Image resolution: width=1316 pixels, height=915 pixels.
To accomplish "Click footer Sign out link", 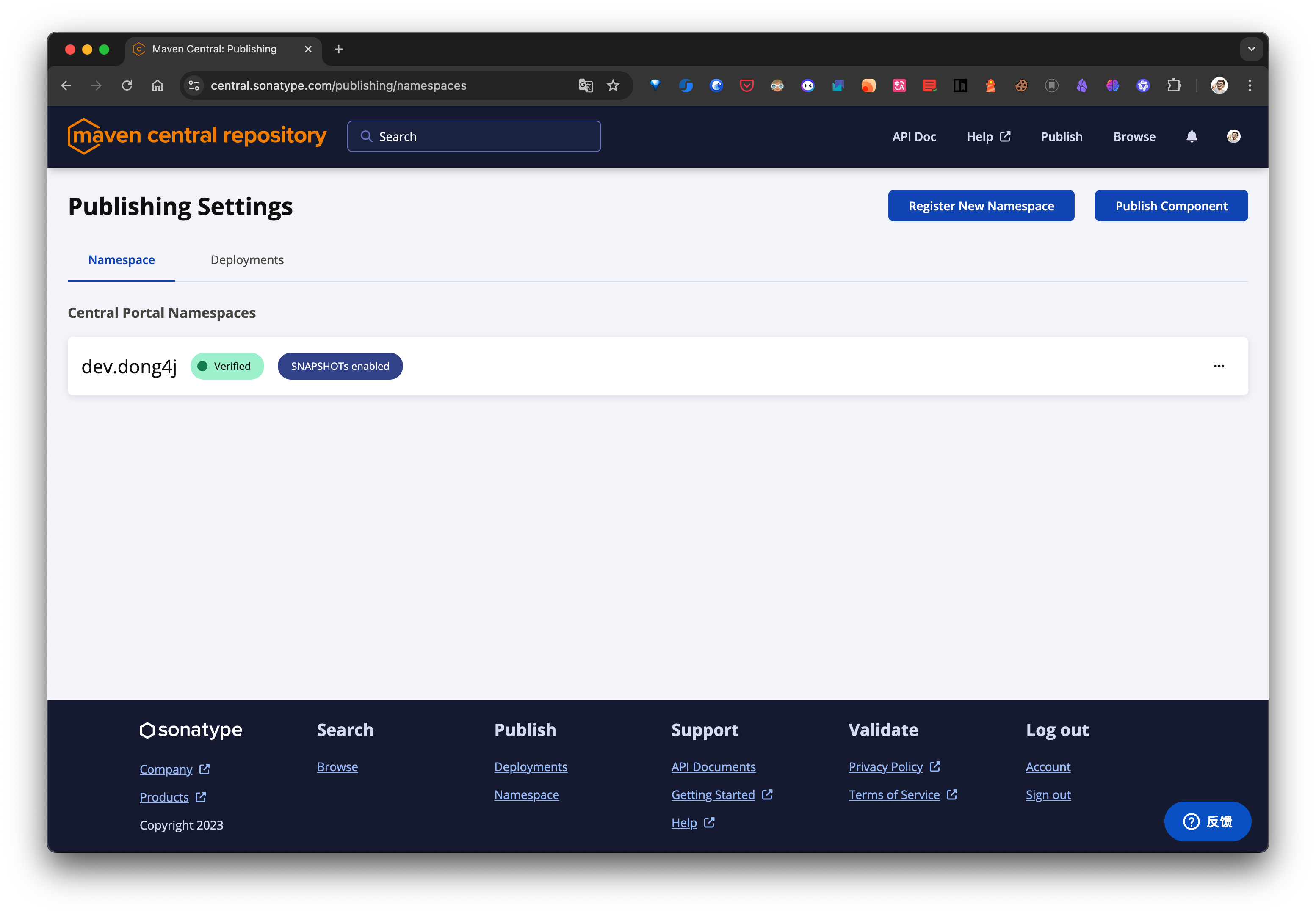I will coord(1048,795).
